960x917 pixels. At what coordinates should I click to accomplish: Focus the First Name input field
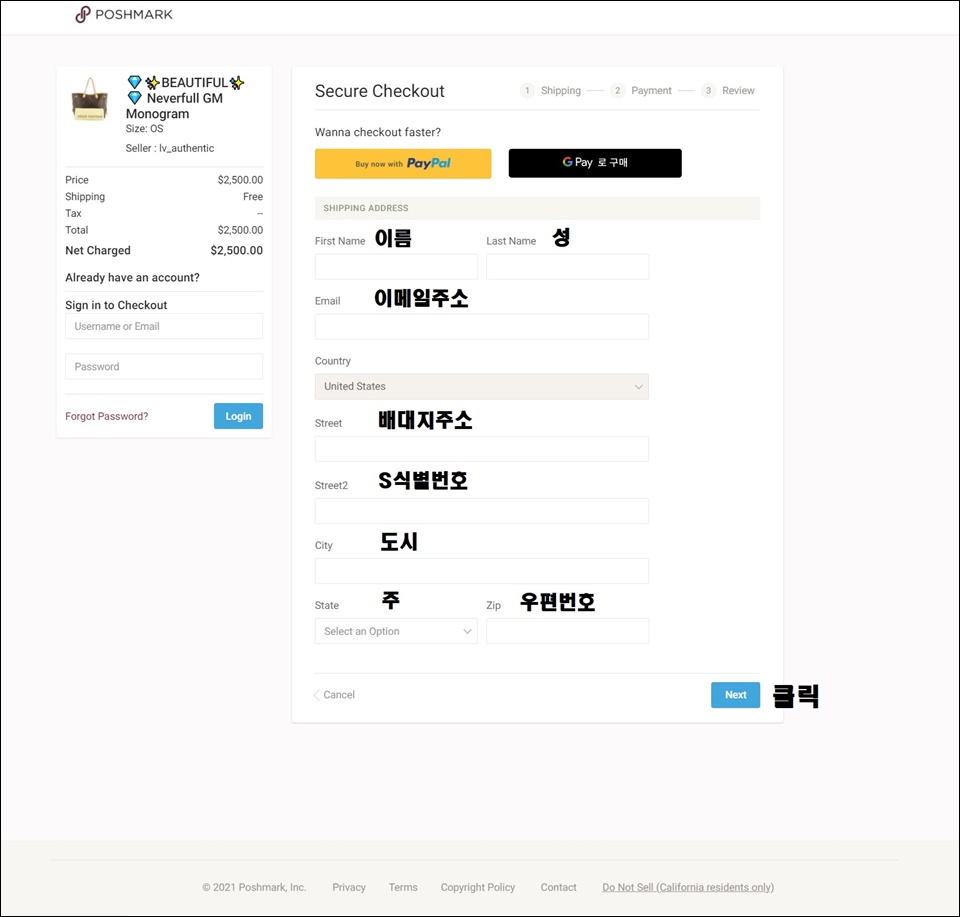pyautogui.click(x=396, y=267)
